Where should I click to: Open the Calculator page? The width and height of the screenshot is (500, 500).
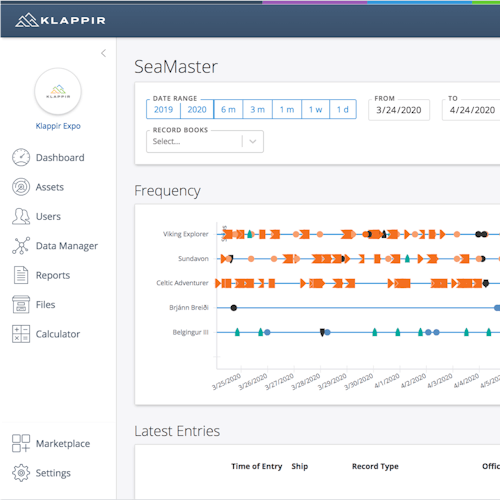pyautogui.click(x=58, y=334)
